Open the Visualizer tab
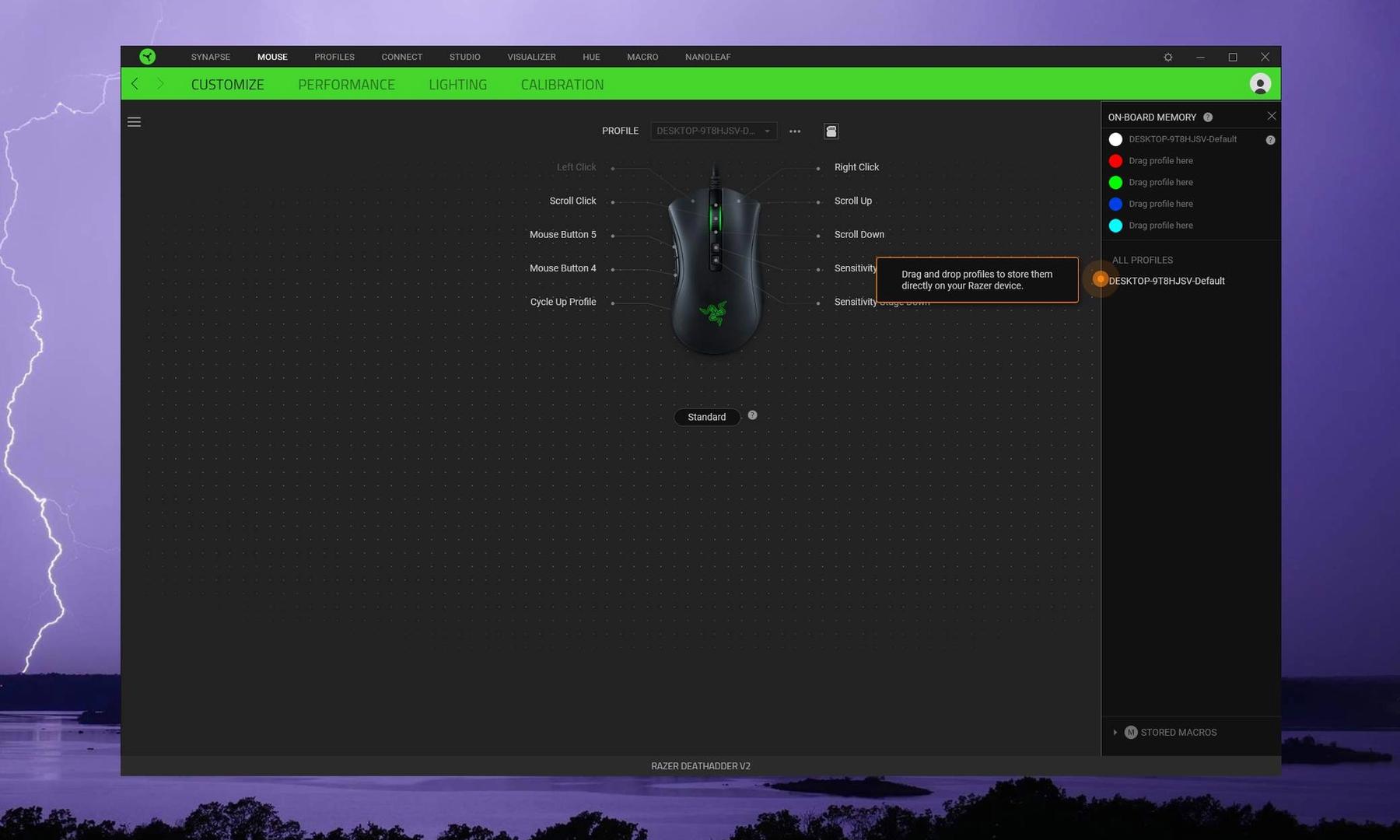This screenshot has height=840, width=1400. pos(531,57)
